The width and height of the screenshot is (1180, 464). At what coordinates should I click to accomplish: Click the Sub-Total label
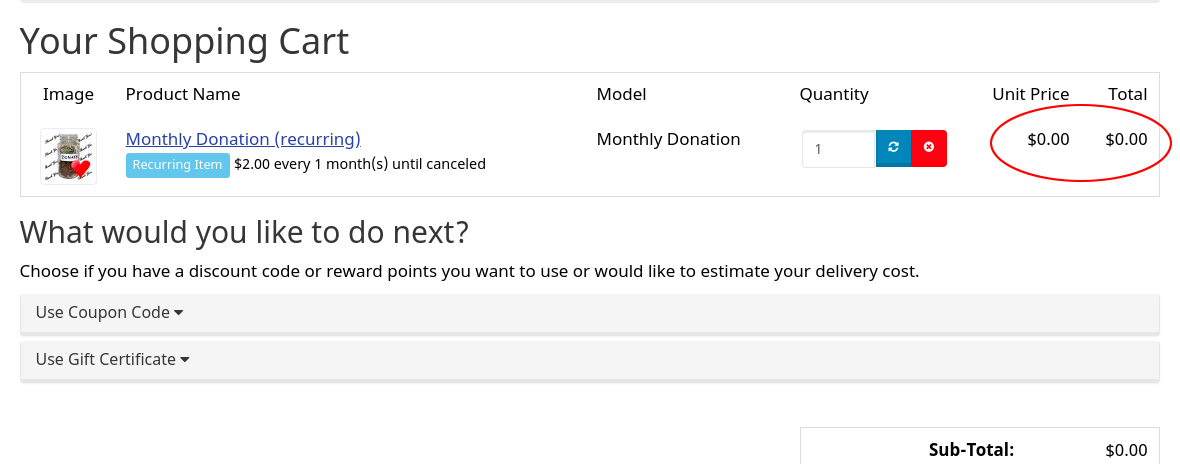(972, 450)
